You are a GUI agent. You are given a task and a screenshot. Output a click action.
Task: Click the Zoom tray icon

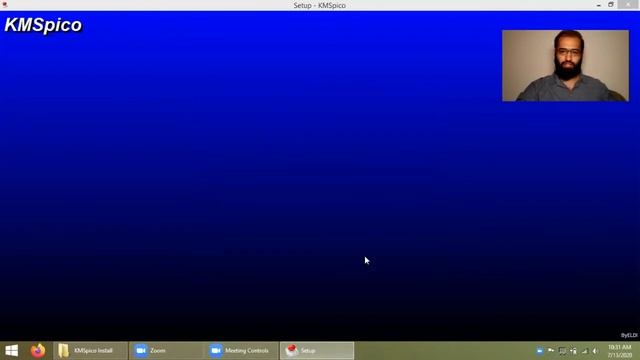pyautogui.click(x=540, y=351)
